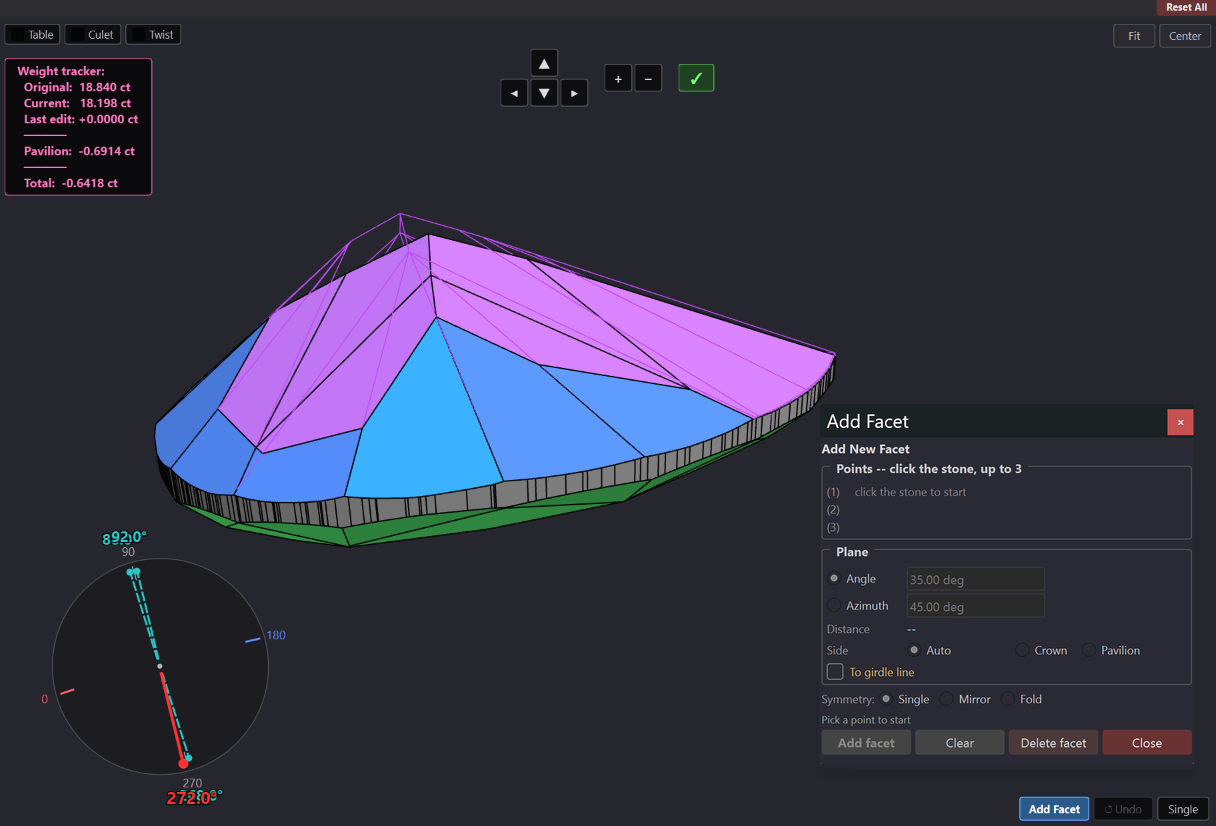
Task: Click the greyed Add facet panel button
Action: click(866, 743)
